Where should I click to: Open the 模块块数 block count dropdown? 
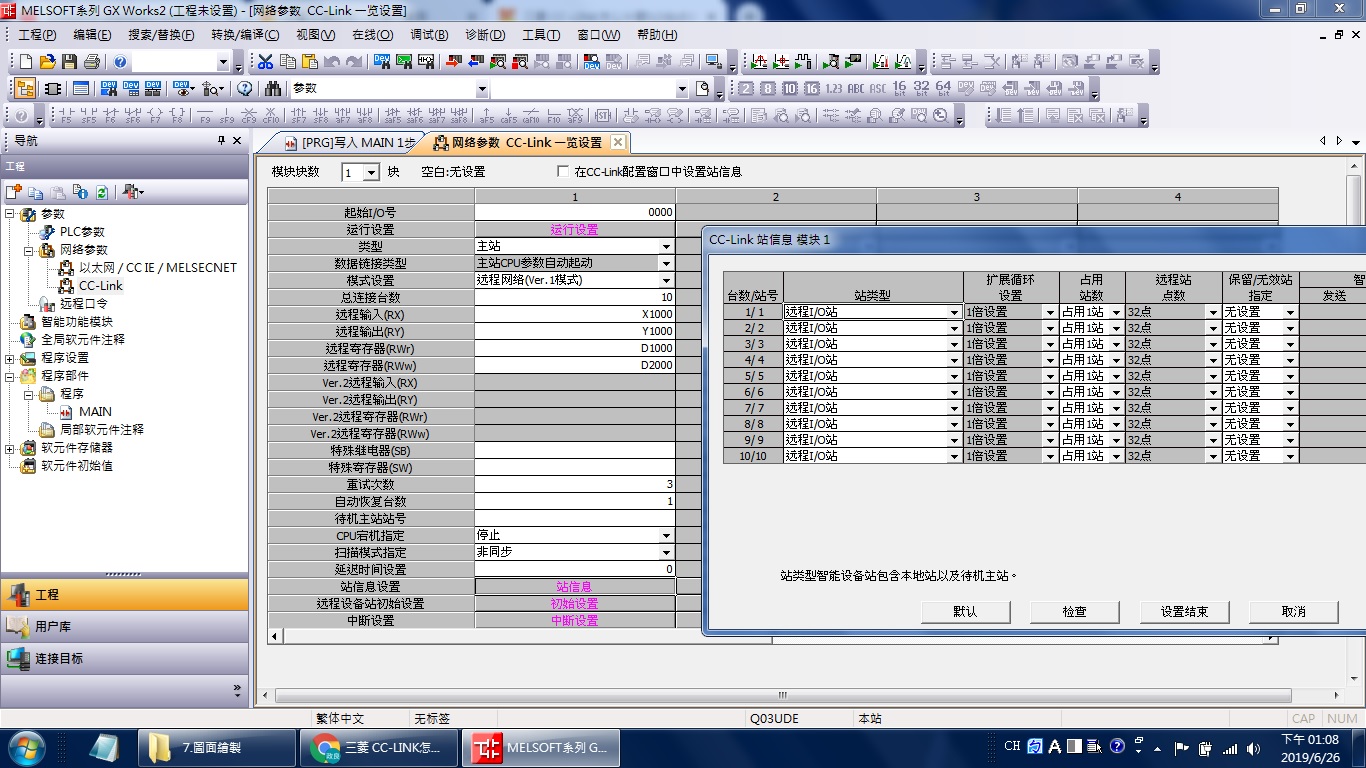point(371,173)
